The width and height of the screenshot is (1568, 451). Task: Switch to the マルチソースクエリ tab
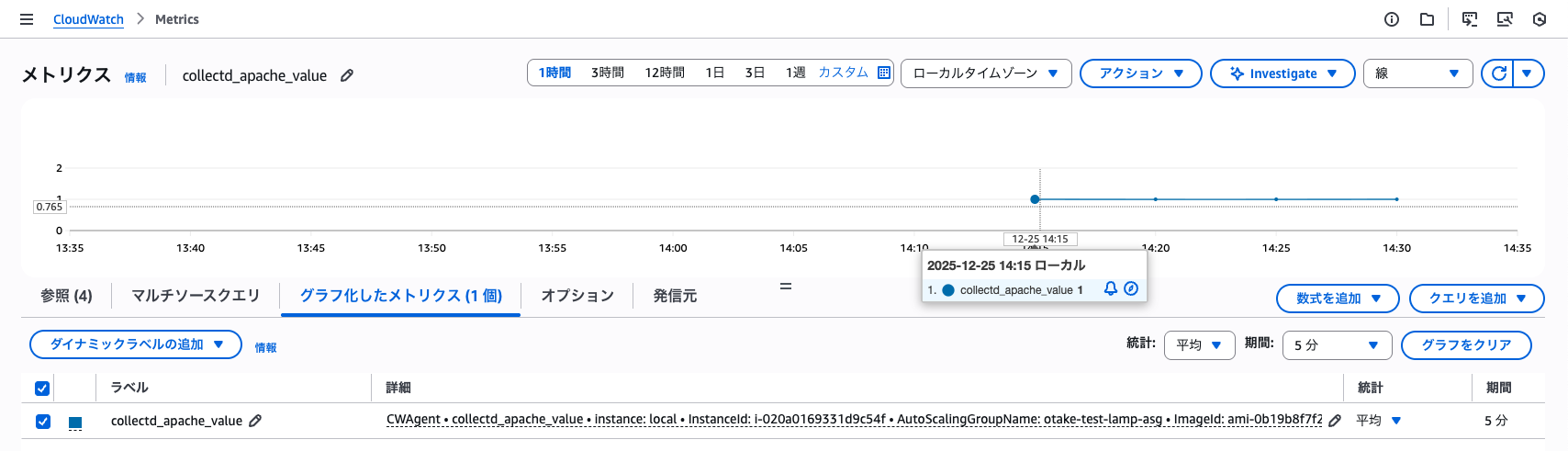(196, 296)
